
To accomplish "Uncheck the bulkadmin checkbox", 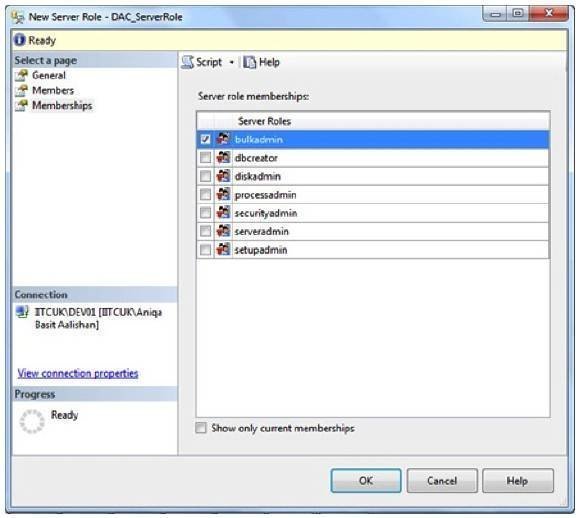I will coord(205,139).
